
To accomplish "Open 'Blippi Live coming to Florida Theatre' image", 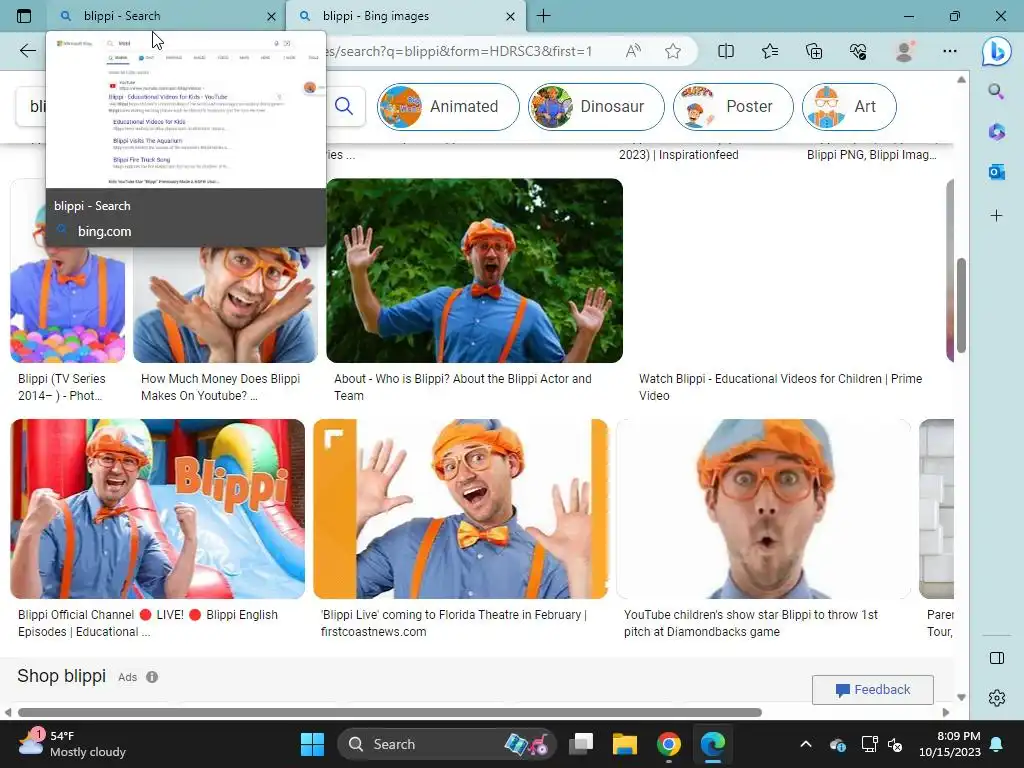I will click(460, 509).
